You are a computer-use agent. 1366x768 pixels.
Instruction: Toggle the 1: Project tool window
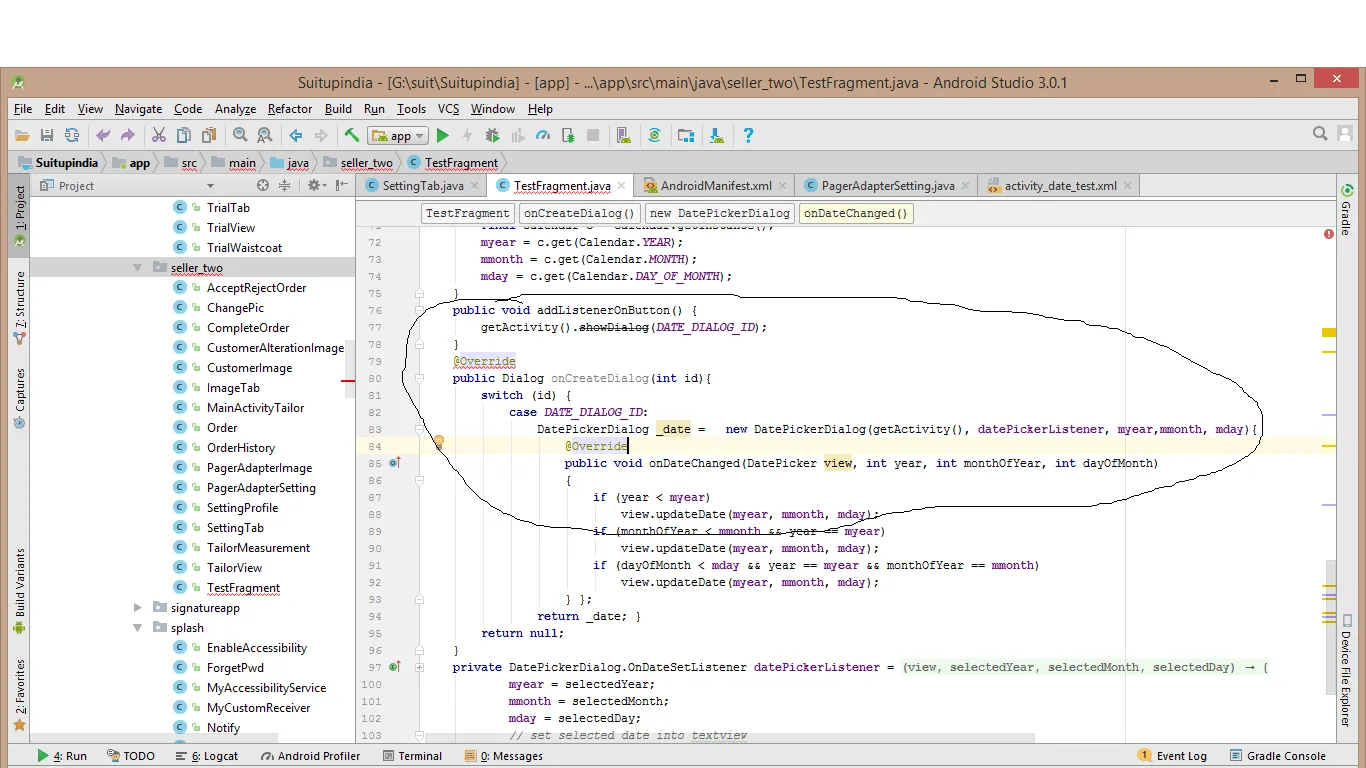click(x=19, y=213)
